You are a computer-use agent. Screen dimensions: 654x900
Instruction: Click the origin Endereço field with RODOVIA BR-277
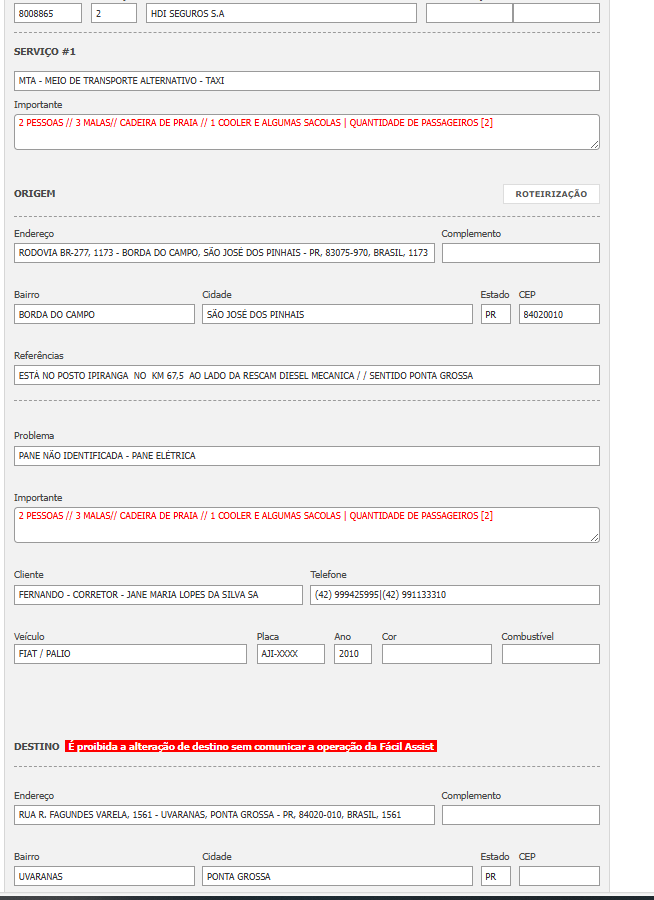click(x=224, y=253)
